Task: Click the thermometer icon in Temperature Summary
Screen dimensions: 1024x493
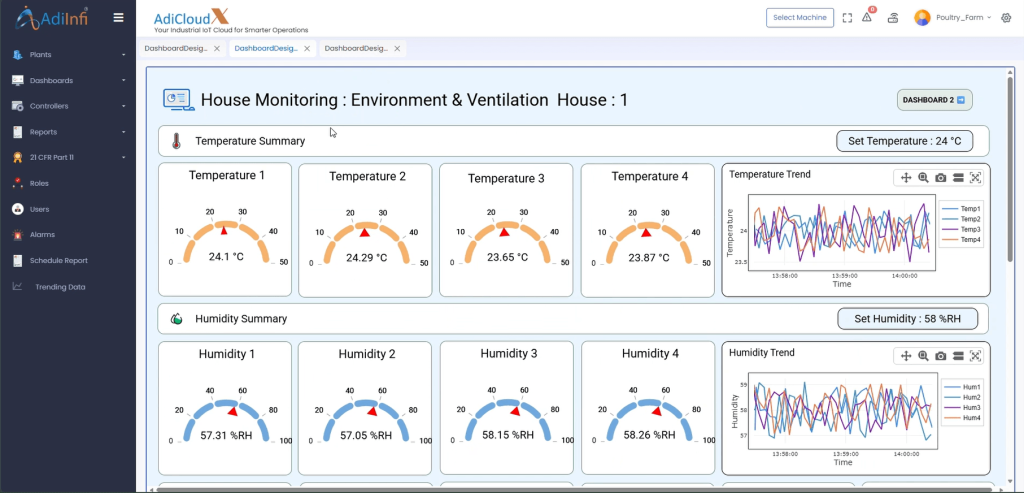Action: 176,141
